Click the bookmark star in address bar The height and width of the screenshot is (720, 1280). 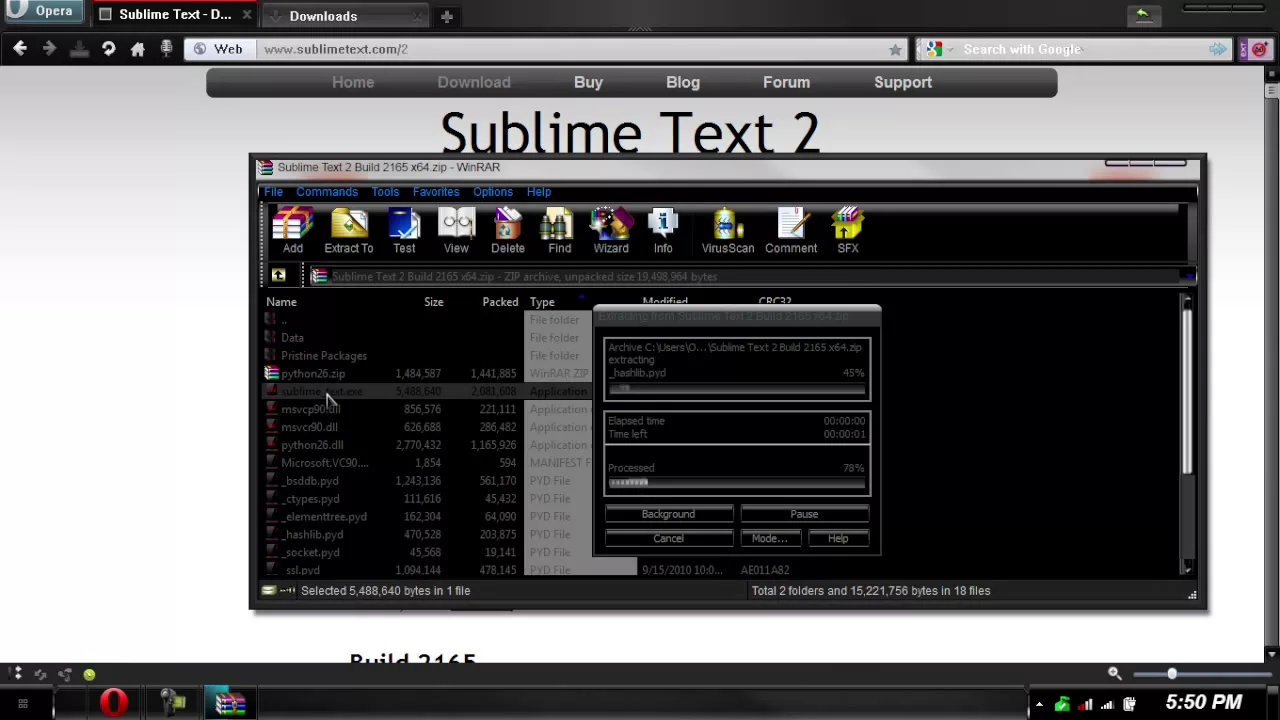pos(895,49)
